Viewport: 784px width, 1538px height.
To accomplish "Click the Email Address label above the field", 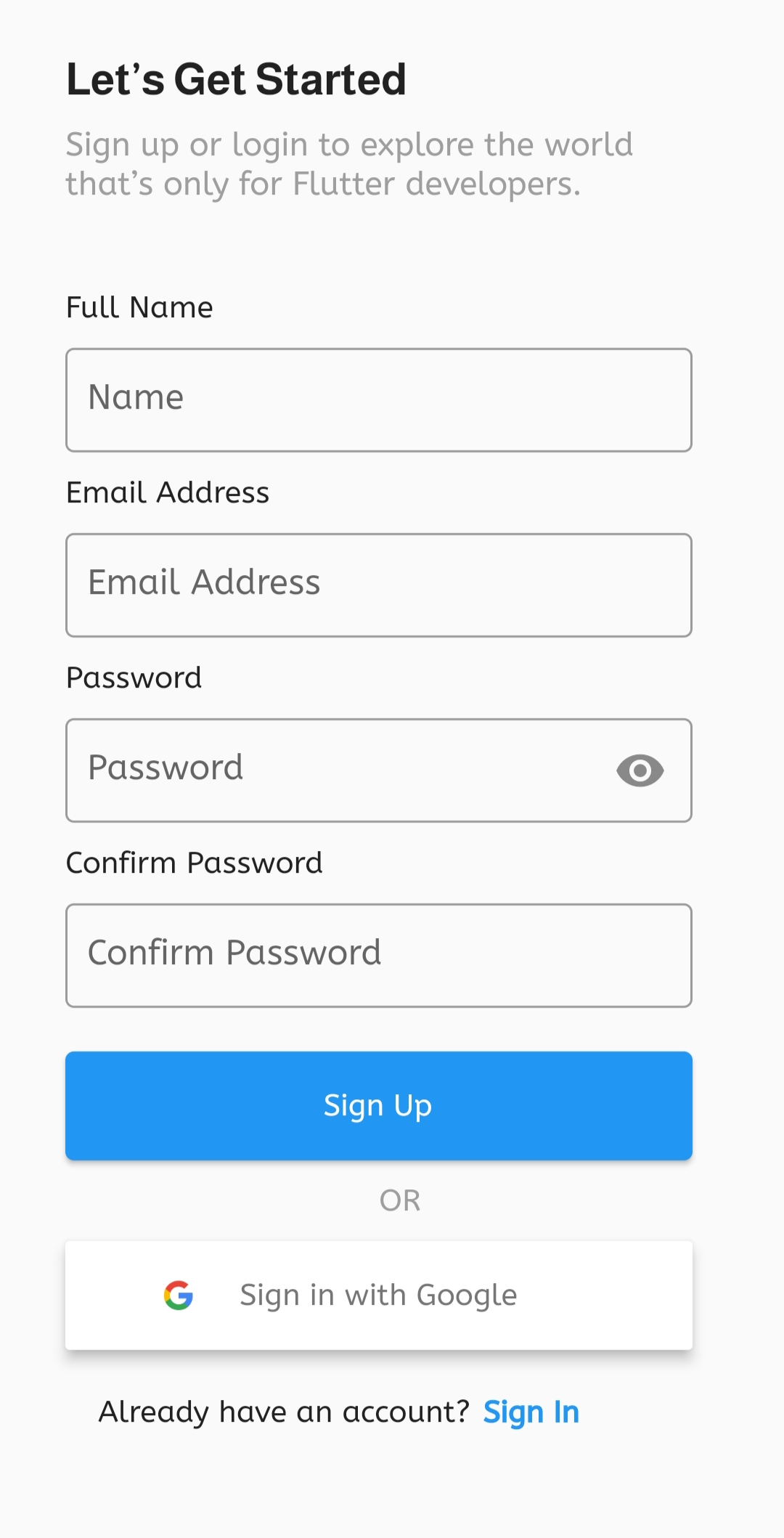I will point(168,492).
